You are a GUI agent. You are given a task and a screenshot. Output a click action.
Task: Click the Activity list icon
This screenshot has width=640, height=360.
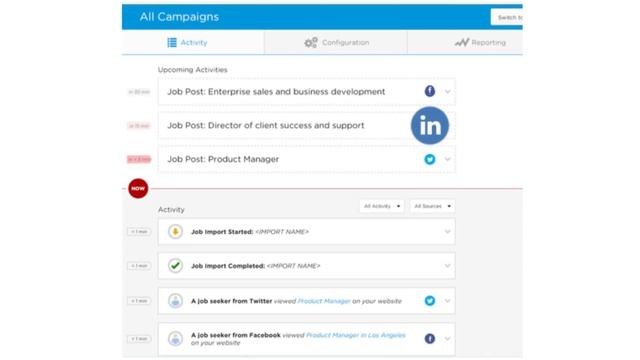[172, 42]
